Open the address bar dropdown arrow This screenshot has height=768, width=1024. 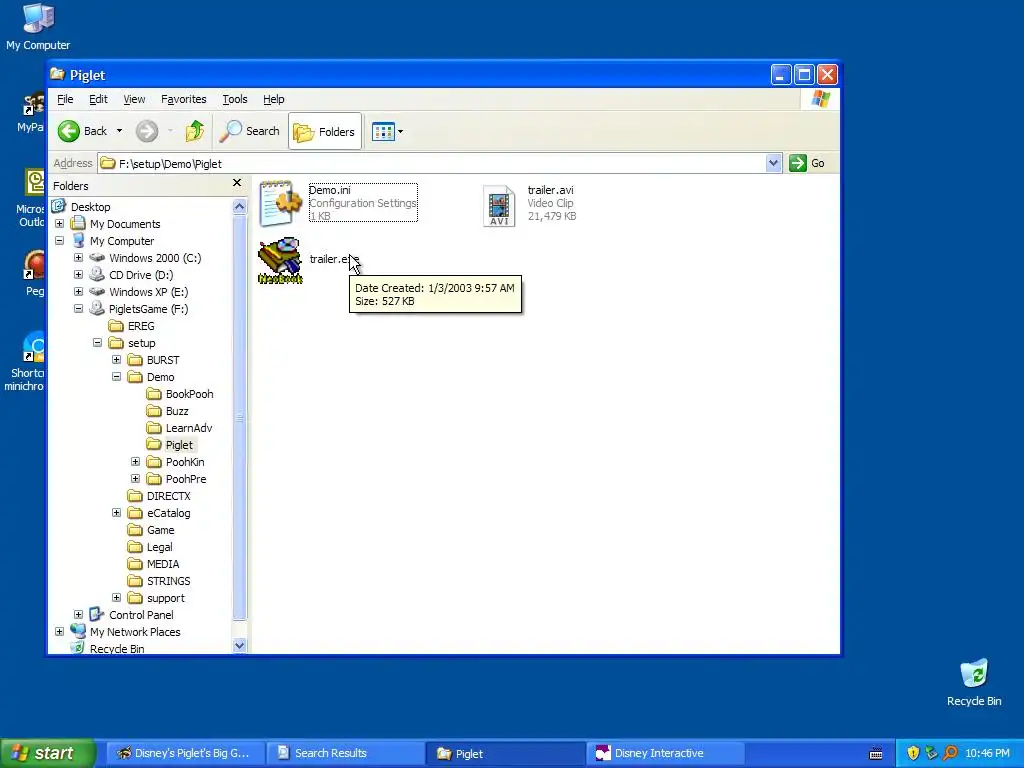click(x=773, y=163)
